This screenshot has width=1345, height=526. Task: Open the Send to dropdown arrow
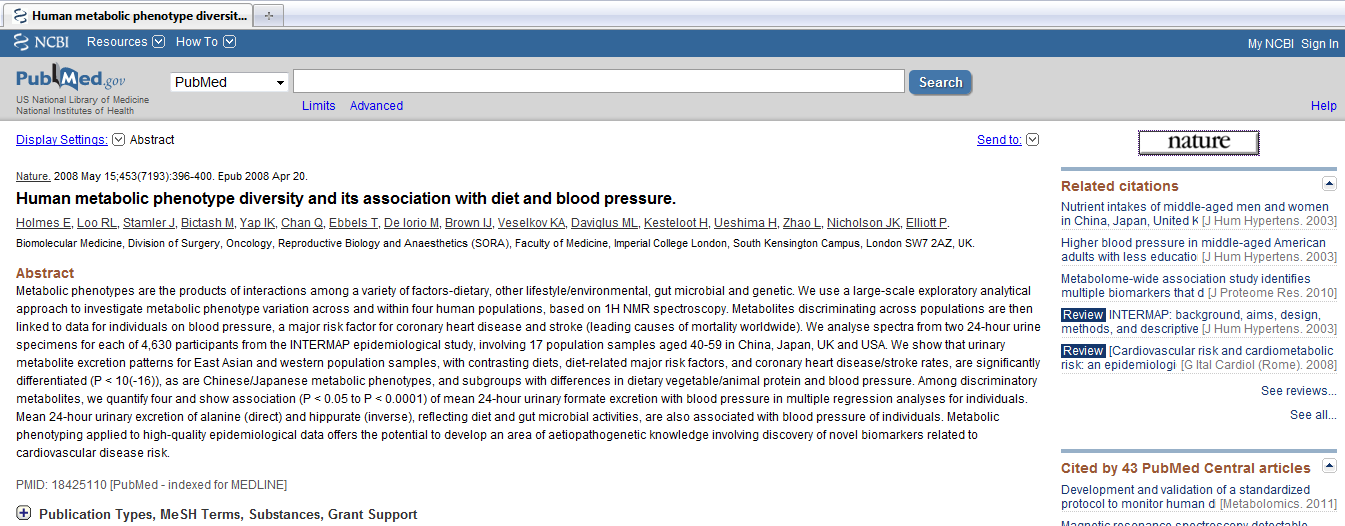[x=1033, y=140]
